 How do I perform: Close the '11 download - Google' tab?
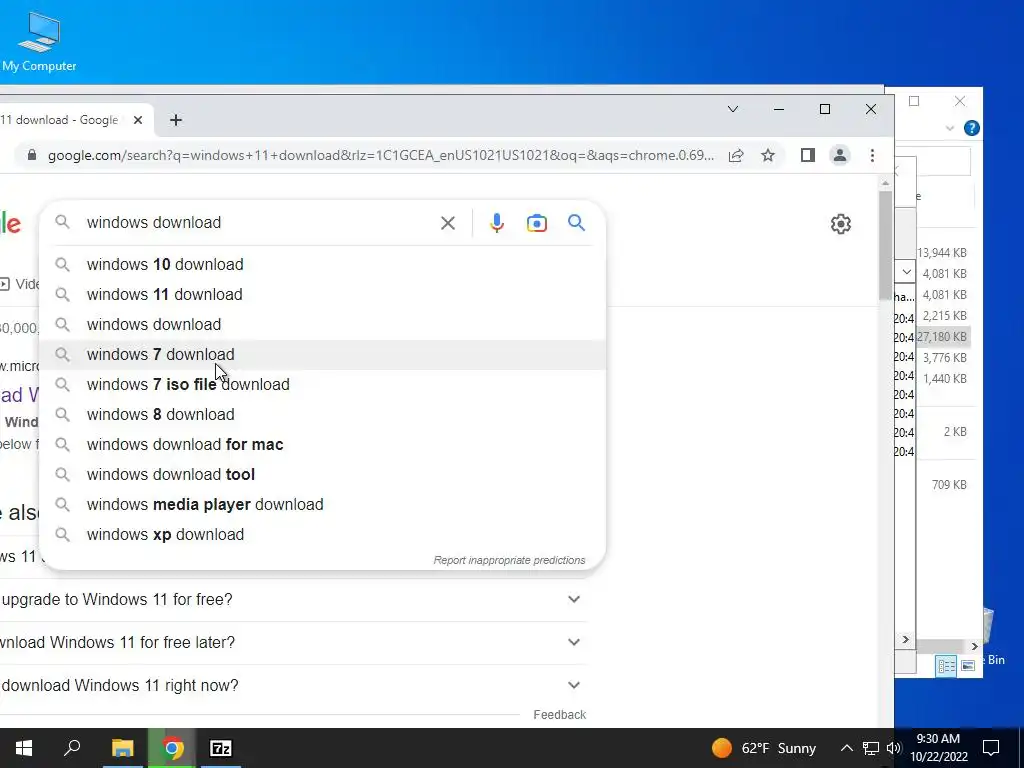138,120
